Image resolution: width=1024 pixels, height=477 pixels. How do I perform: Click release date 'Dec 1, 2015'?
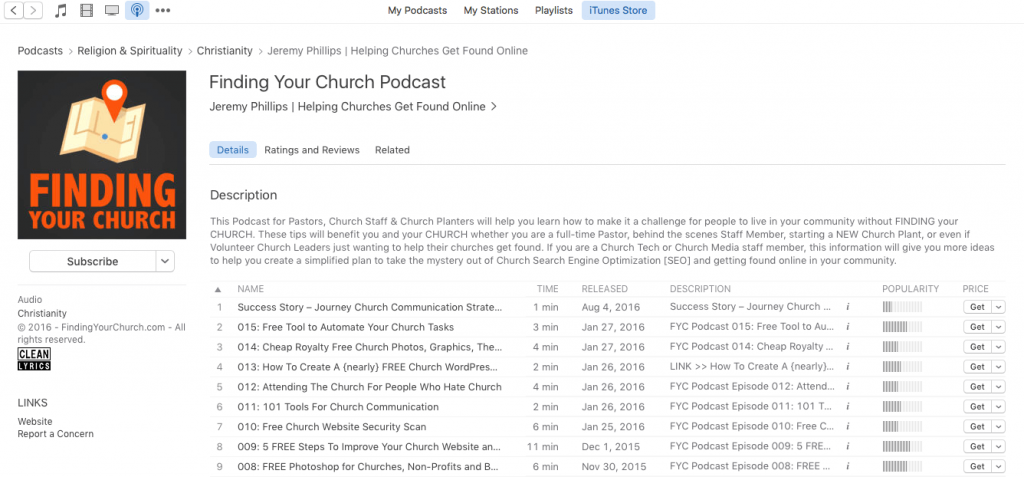coord(607,447)
